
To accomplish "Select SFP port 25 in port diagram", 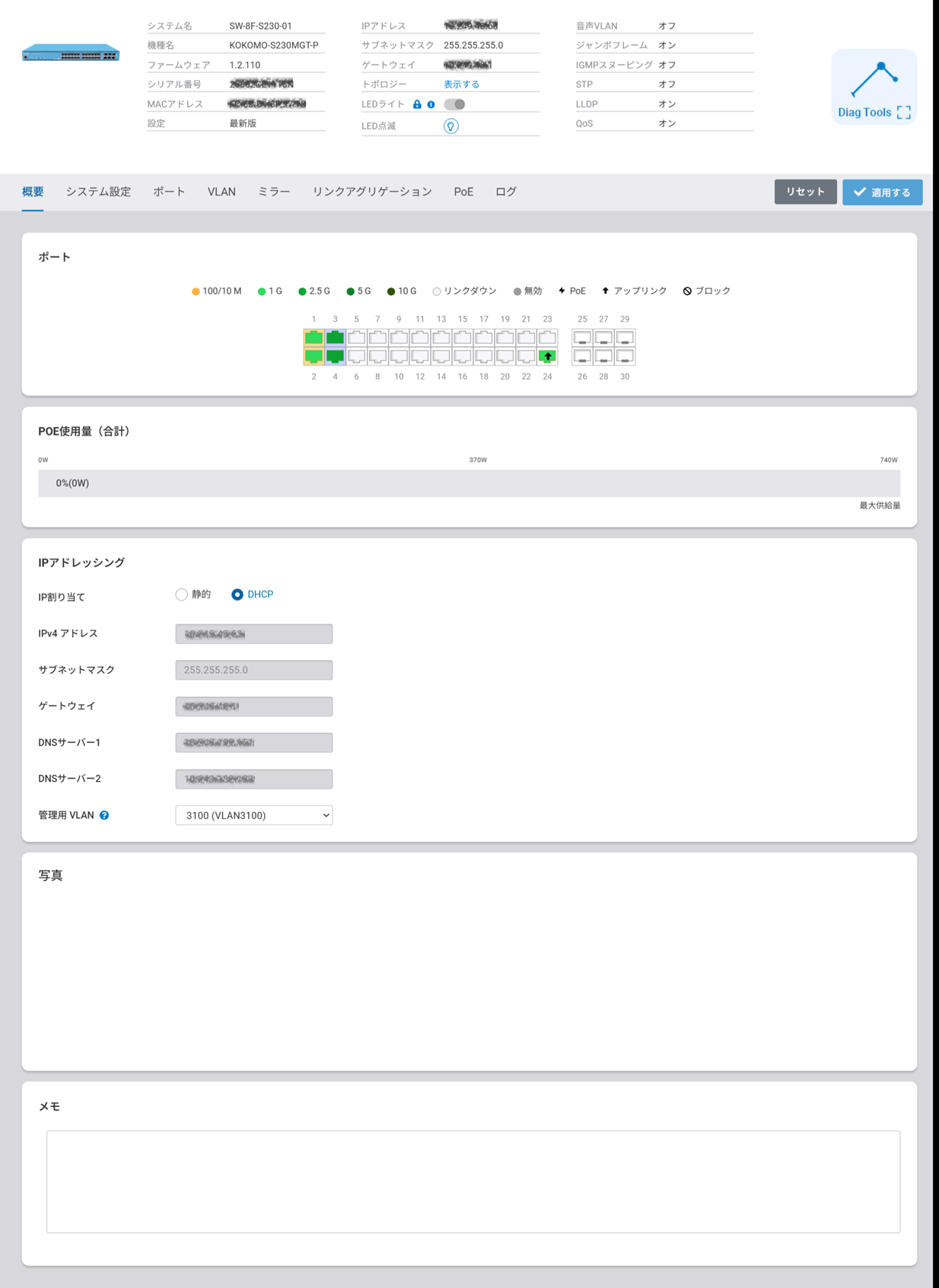I will pyautogui.click(x=582, y=337).
